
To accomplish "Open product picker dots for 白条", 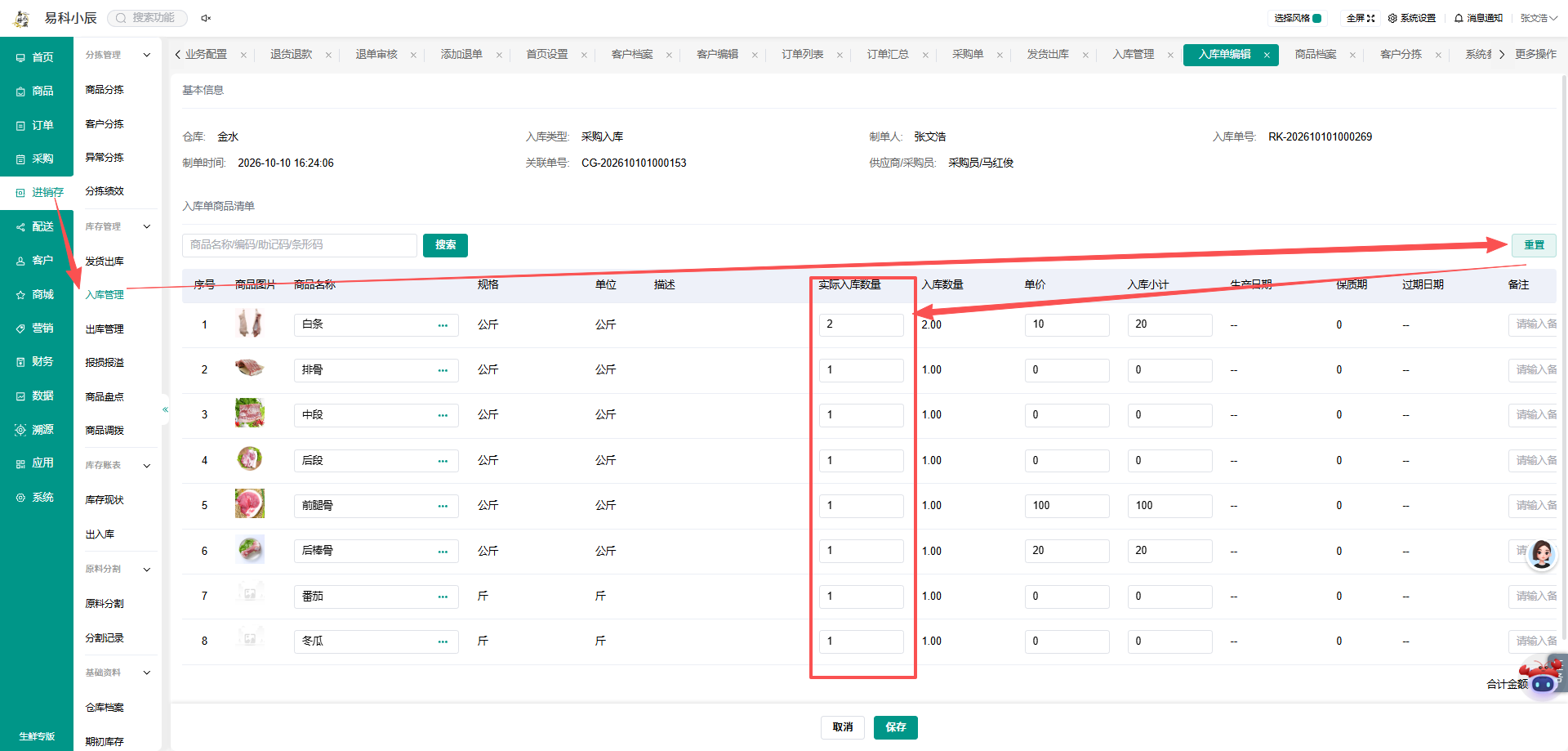I will coord(443,325).
